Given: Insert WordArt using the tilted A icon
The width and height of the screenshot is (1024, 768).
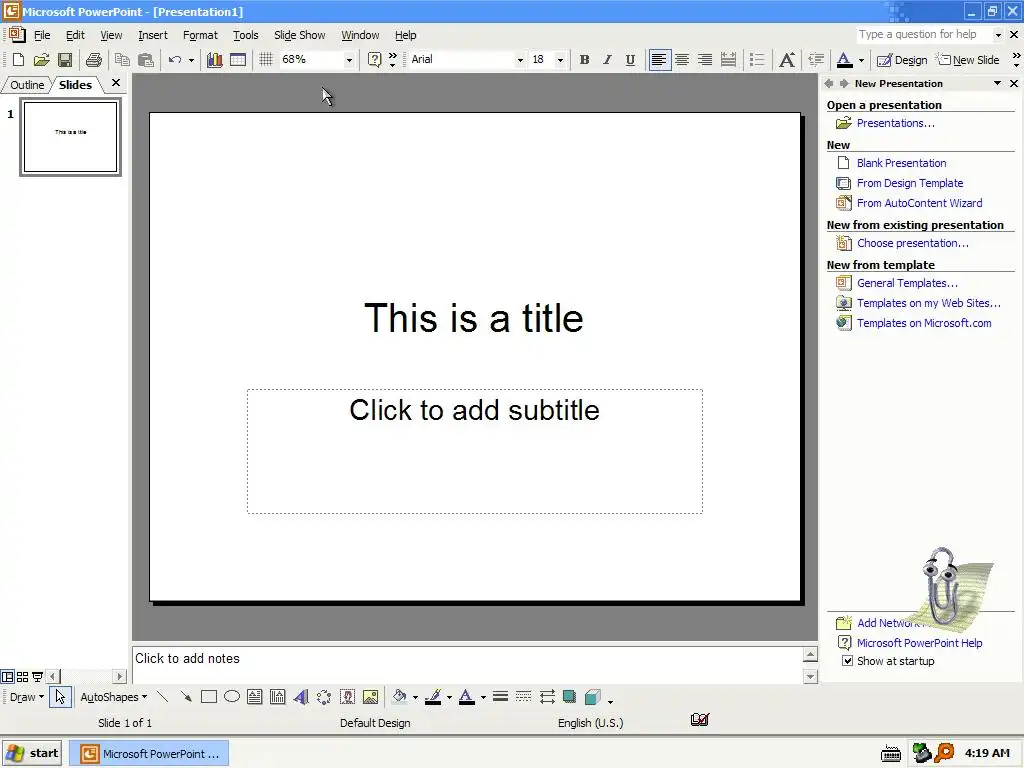Looking at the screenshot, I should point(301,697).
